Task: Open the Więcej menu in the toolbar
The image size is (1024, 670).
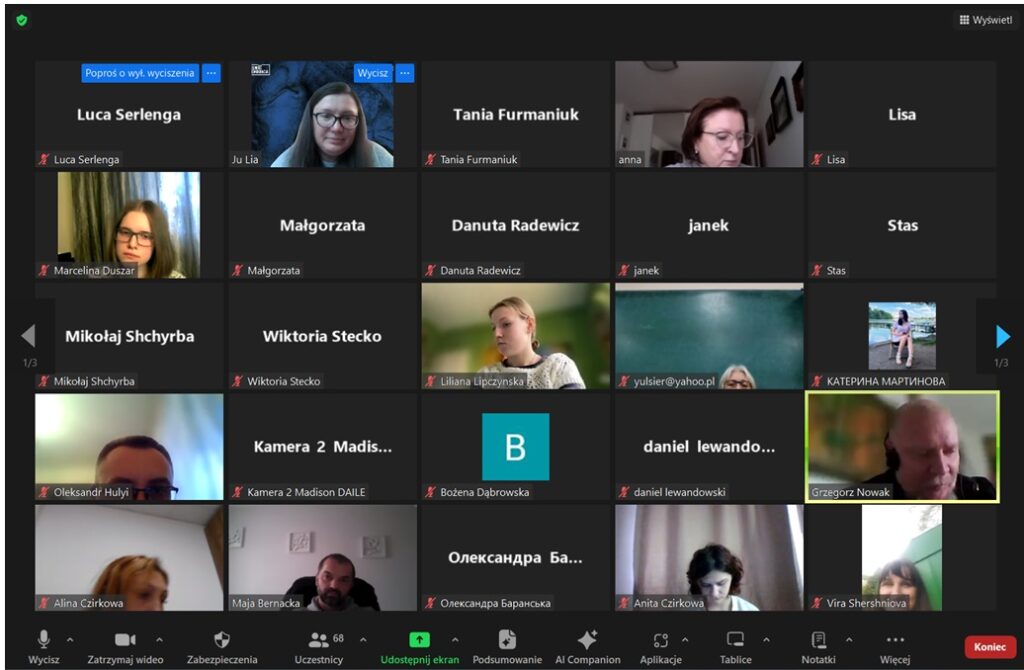Action: [895, 640]
